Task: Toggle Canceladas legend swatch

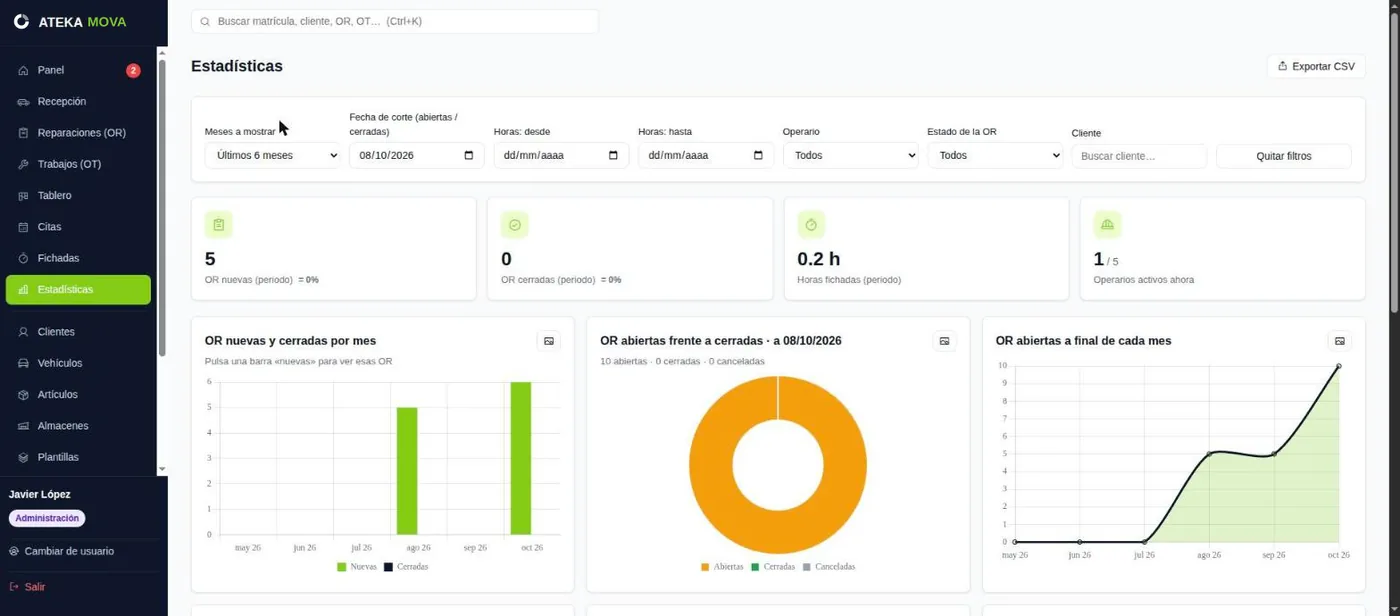Action: pos(807,567)
